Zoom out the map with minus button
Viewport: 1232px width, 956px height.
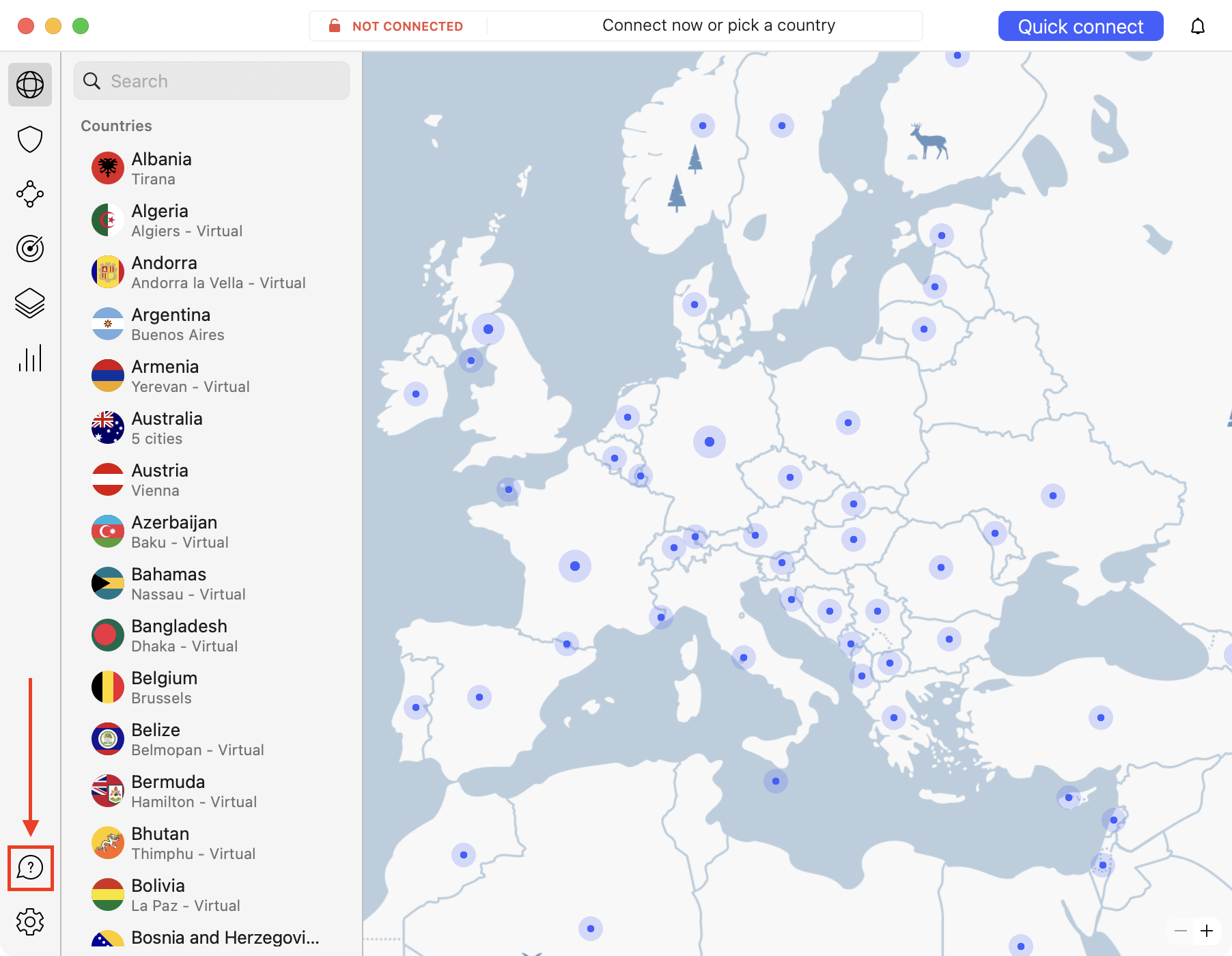click(x=1181, y=931)
